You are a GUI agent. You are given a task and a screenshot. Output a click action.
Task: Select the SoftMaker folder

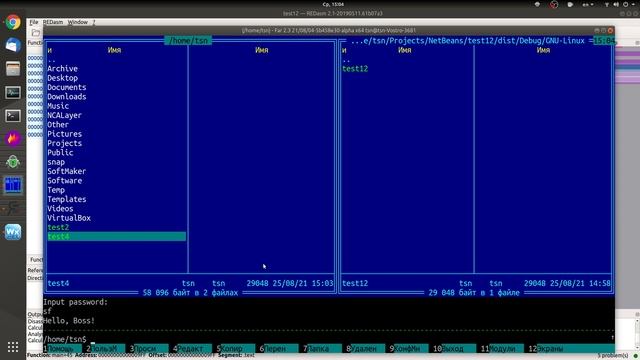click(67, 171)
